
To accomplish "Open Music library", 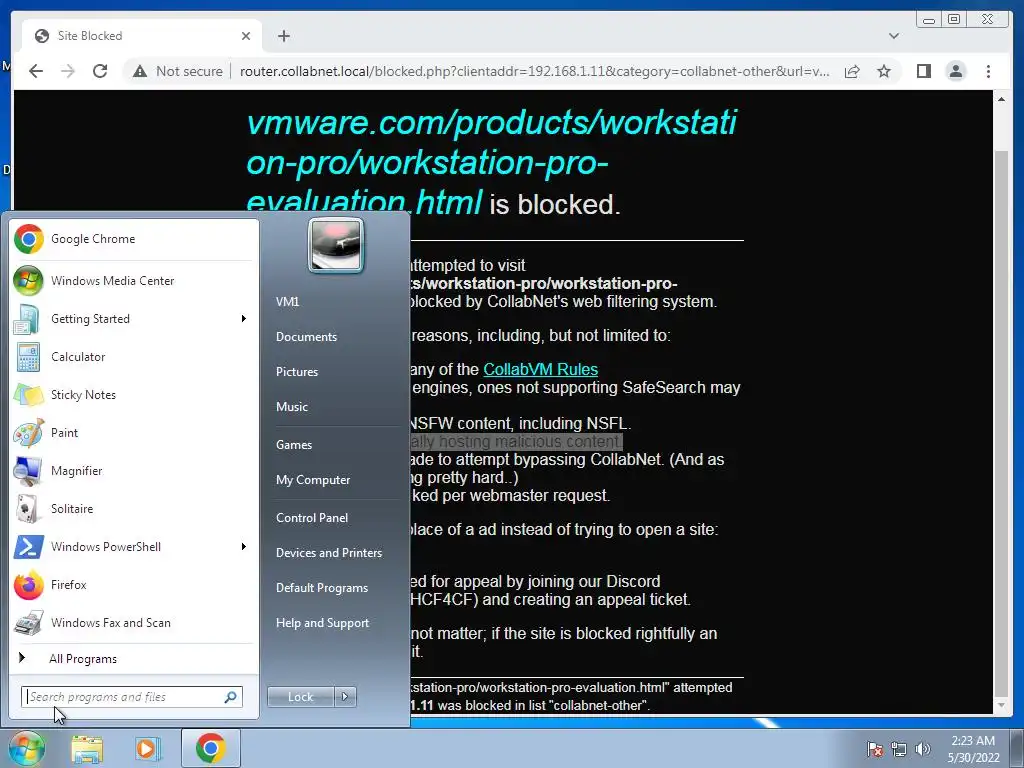I will pos(292,407).
